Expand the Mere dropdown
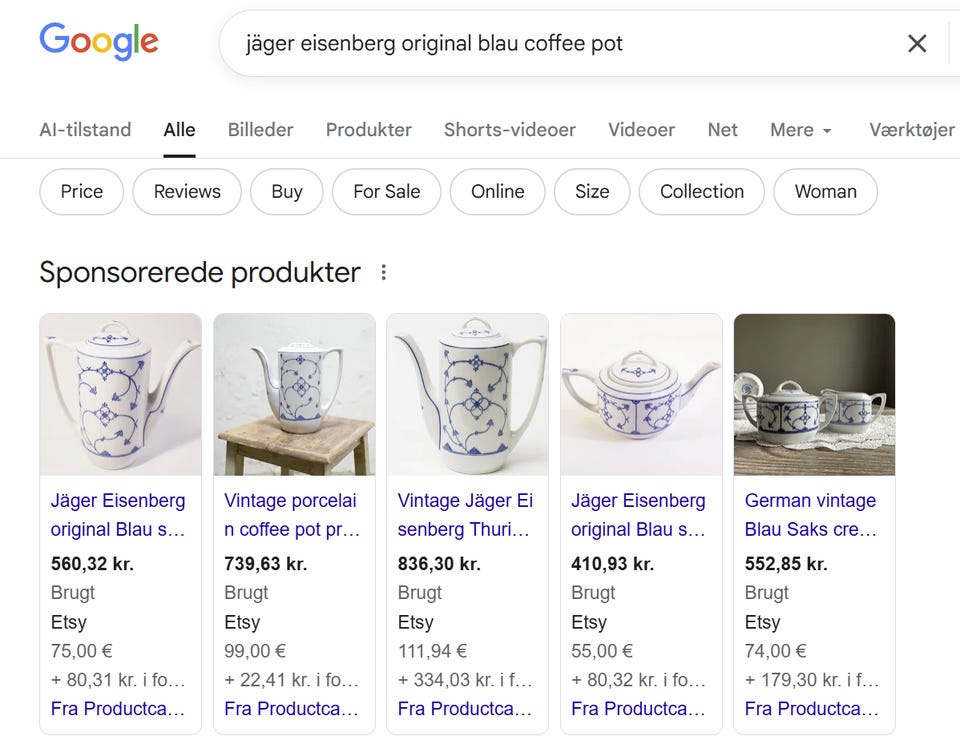The width and height of the screenshot is (960, 752). coord(801,130)
